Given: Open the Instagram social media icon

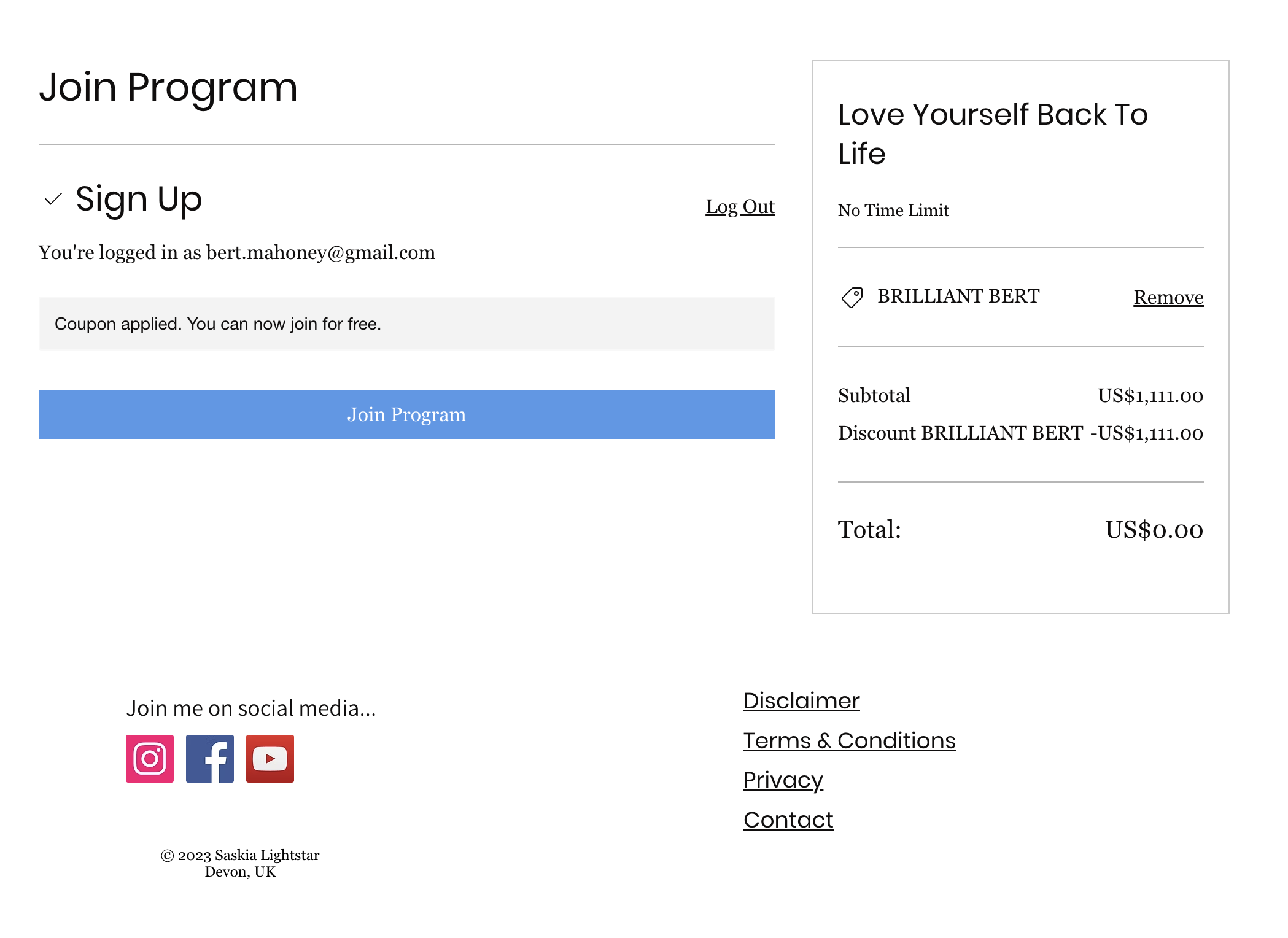Looking at the screenshot, I should tap(150, 758).
